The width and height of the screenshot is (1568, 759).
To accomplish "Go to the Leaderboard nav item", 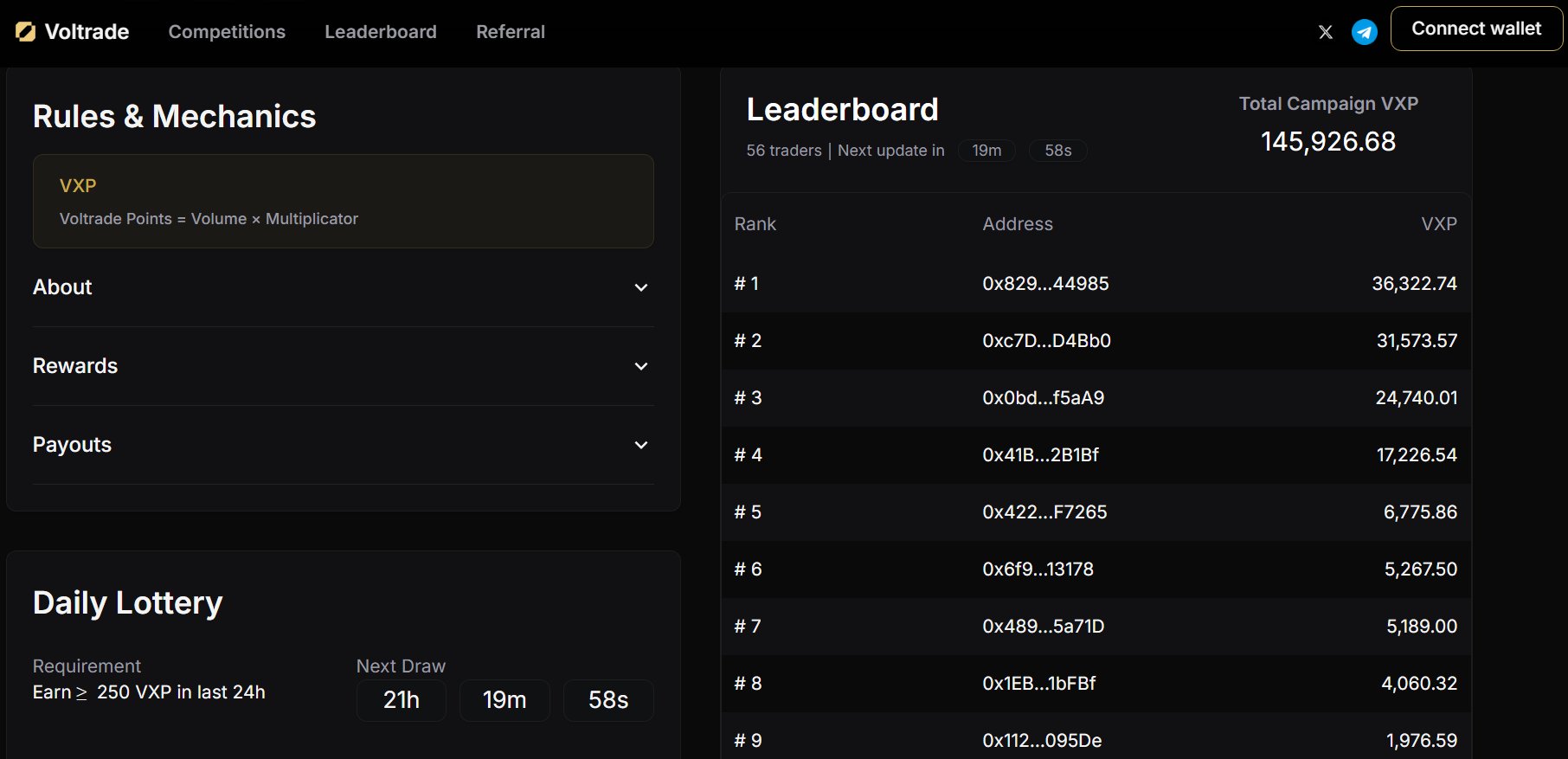I will [381, 32].
